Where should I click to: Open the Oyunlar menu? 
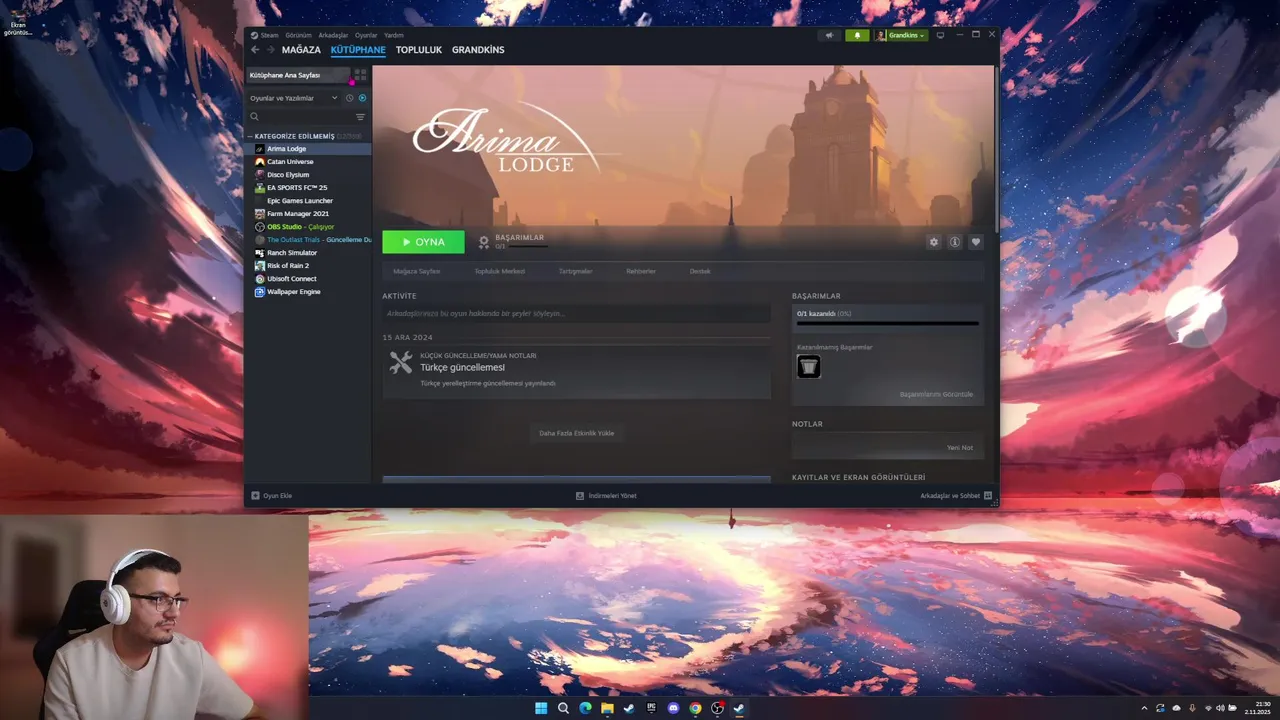(x=366, y=35)
